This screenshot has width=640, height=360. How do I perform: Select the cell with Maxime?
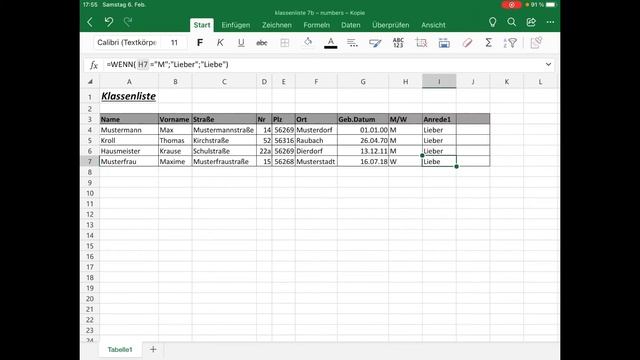tap(175, 162)
